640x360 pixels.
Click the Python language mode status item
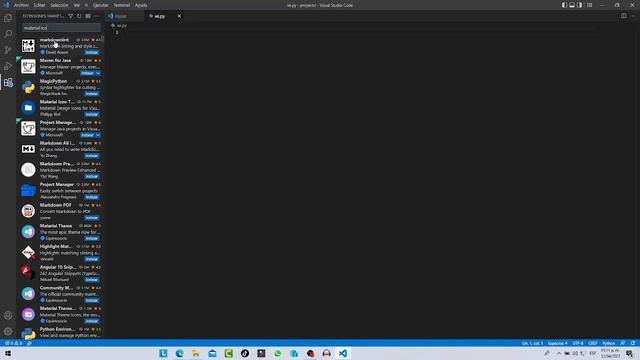click(x=609, y=343)
